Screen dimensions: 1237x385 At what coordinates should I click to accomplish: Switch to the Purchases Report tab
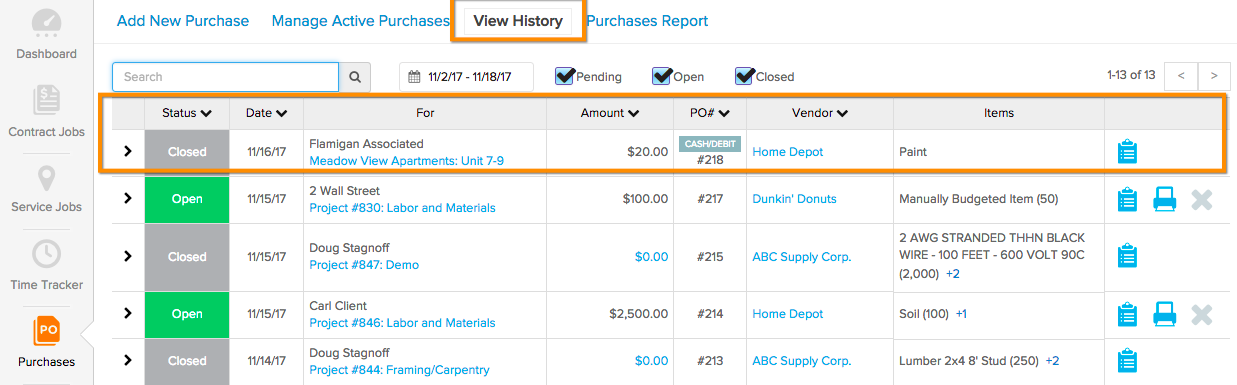(x=647, y=21)
